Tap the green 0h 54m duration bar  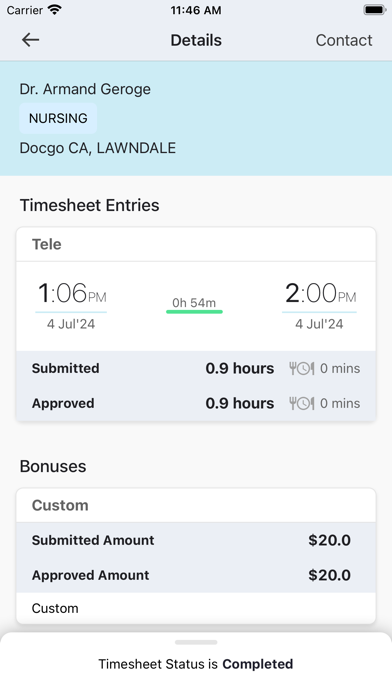point(194,312)
